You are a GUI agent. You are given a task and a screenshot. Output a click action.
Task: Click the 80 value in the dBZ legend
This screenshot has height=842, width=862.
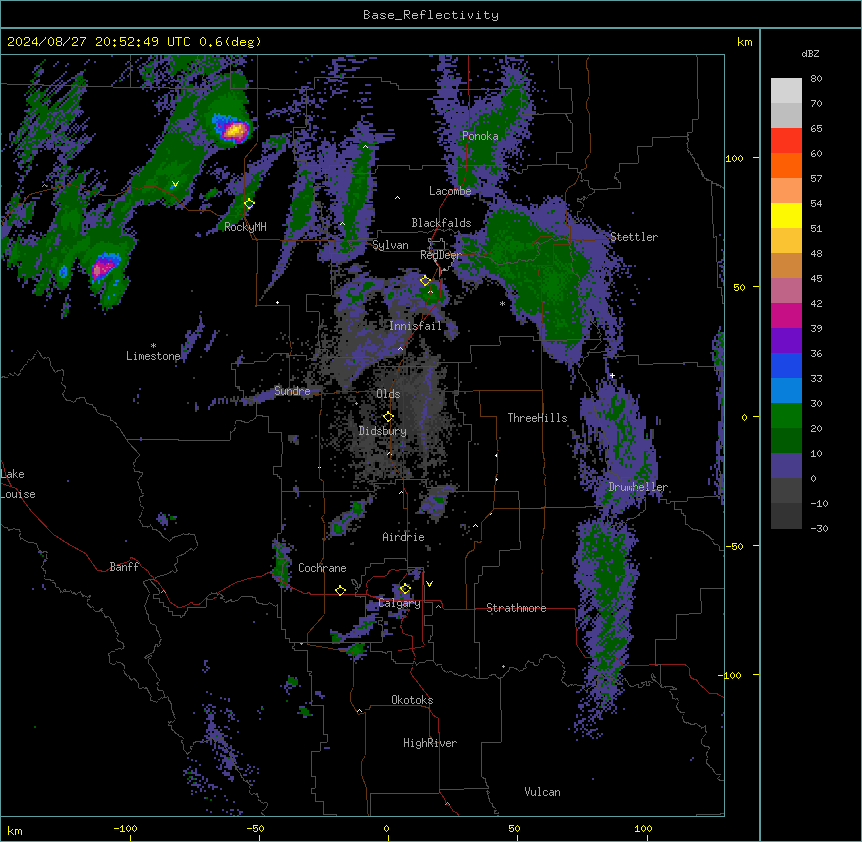[816, 79]
